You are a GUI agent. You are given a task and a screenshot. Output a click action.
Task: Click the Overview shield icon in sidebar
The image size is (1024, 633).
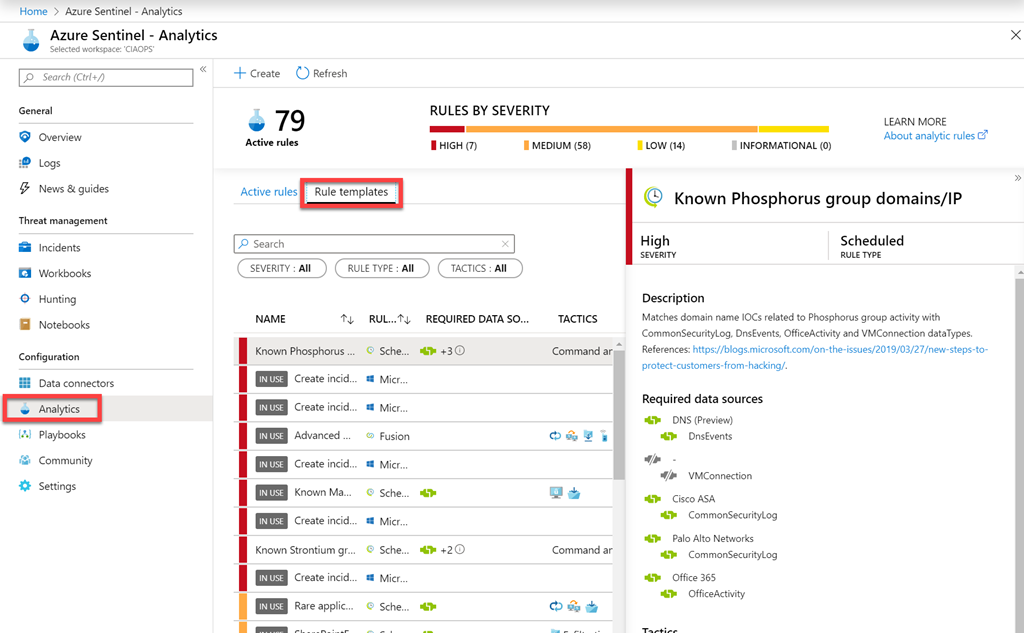coord(26,137)
